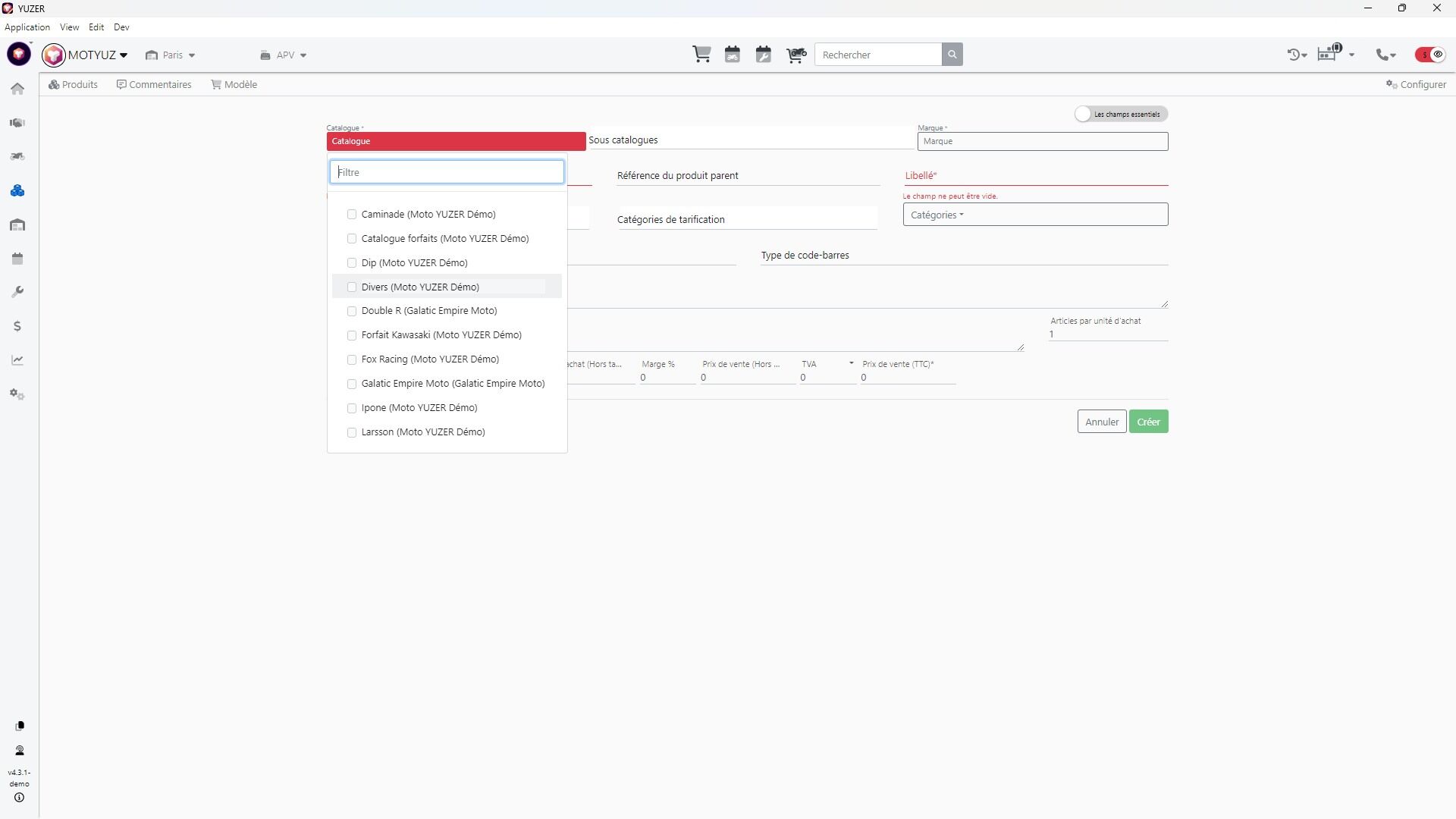Screen dimensions: 1456x819
Task: Switch to the Commentaires tab
Action: pos(154,84)
